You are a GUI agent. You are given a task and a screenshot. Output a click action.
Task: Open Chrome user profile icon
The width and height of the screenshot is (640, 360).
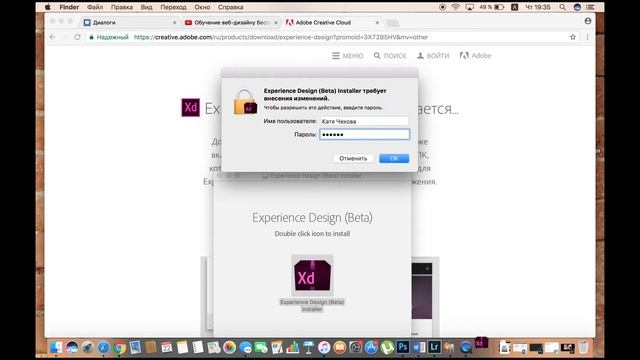coord(588,21)
